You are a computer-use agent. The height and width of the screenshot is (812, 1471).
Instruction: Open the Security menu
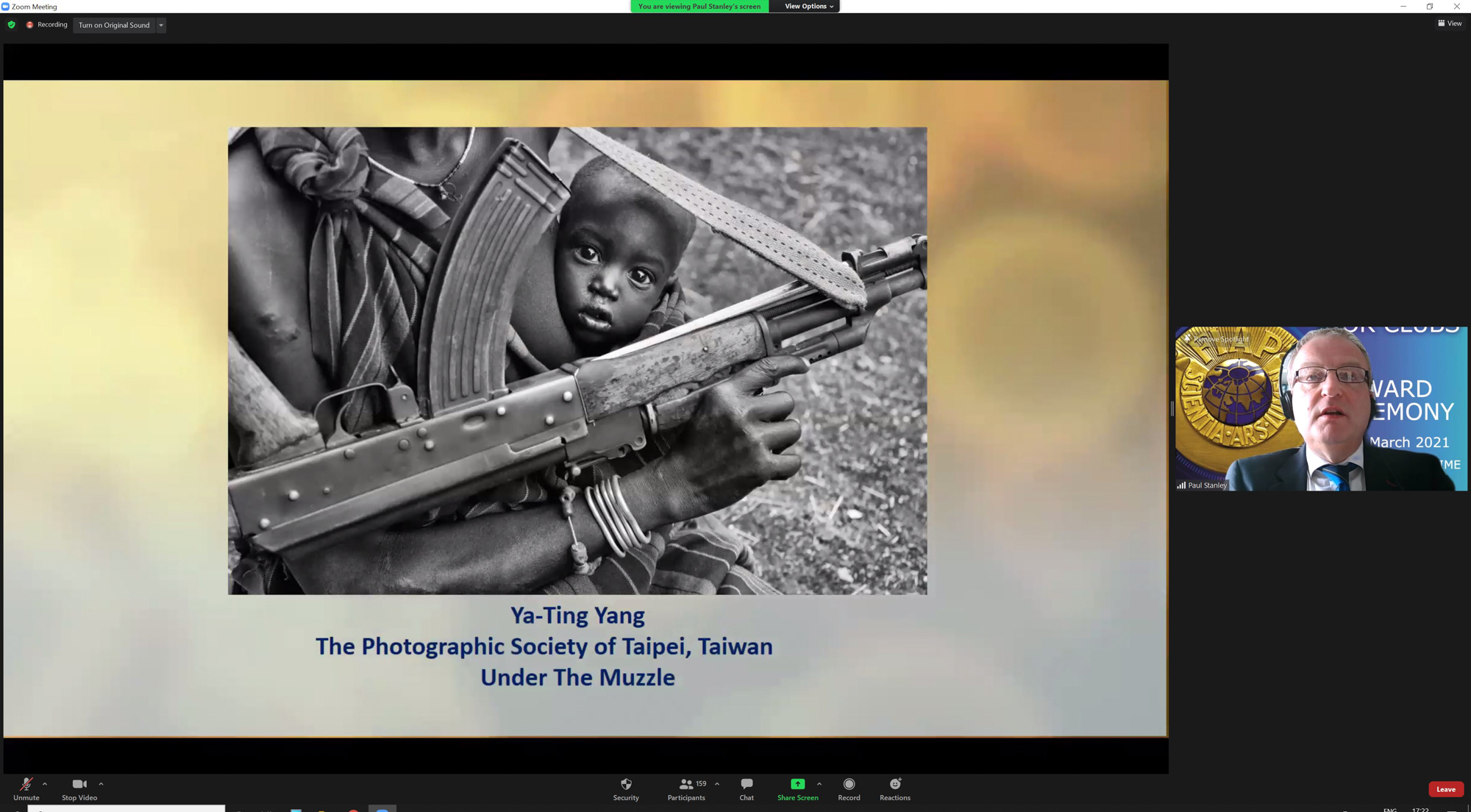coord(626,789)
